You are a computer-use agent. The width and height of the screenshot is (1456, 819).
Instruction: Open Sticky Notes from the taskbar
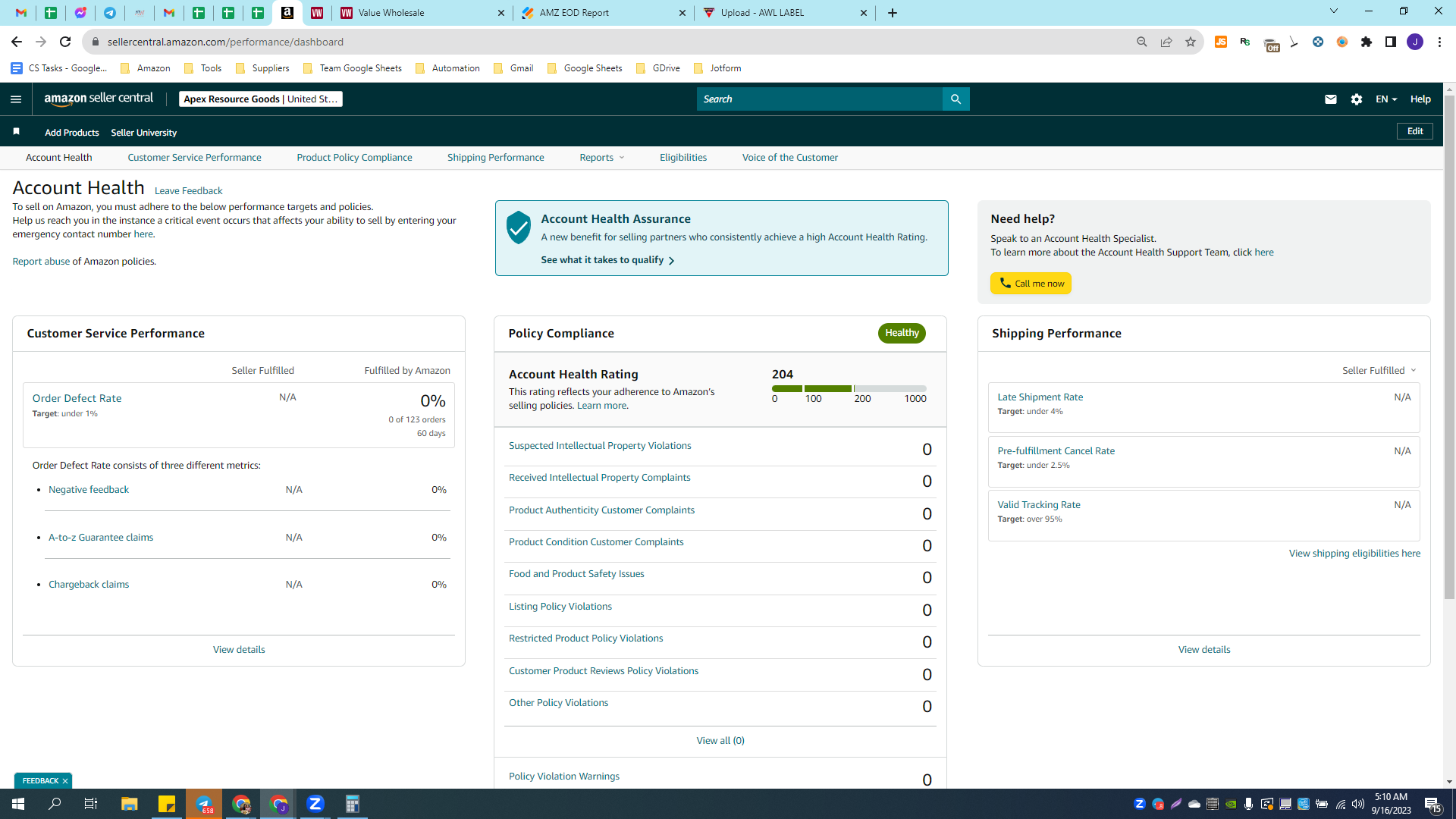tap(167, 804)
